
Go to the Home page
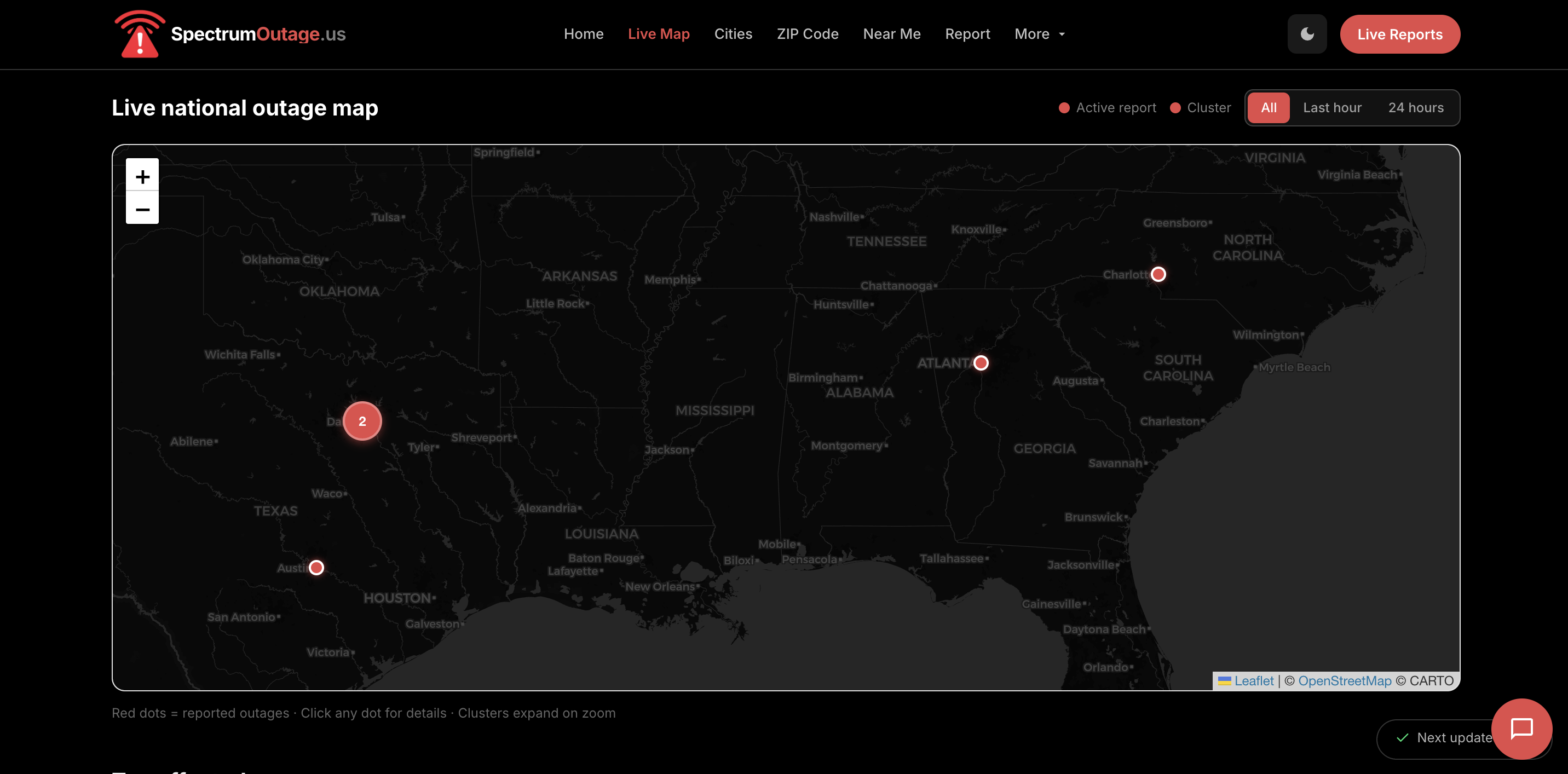[x=583, y=34]
